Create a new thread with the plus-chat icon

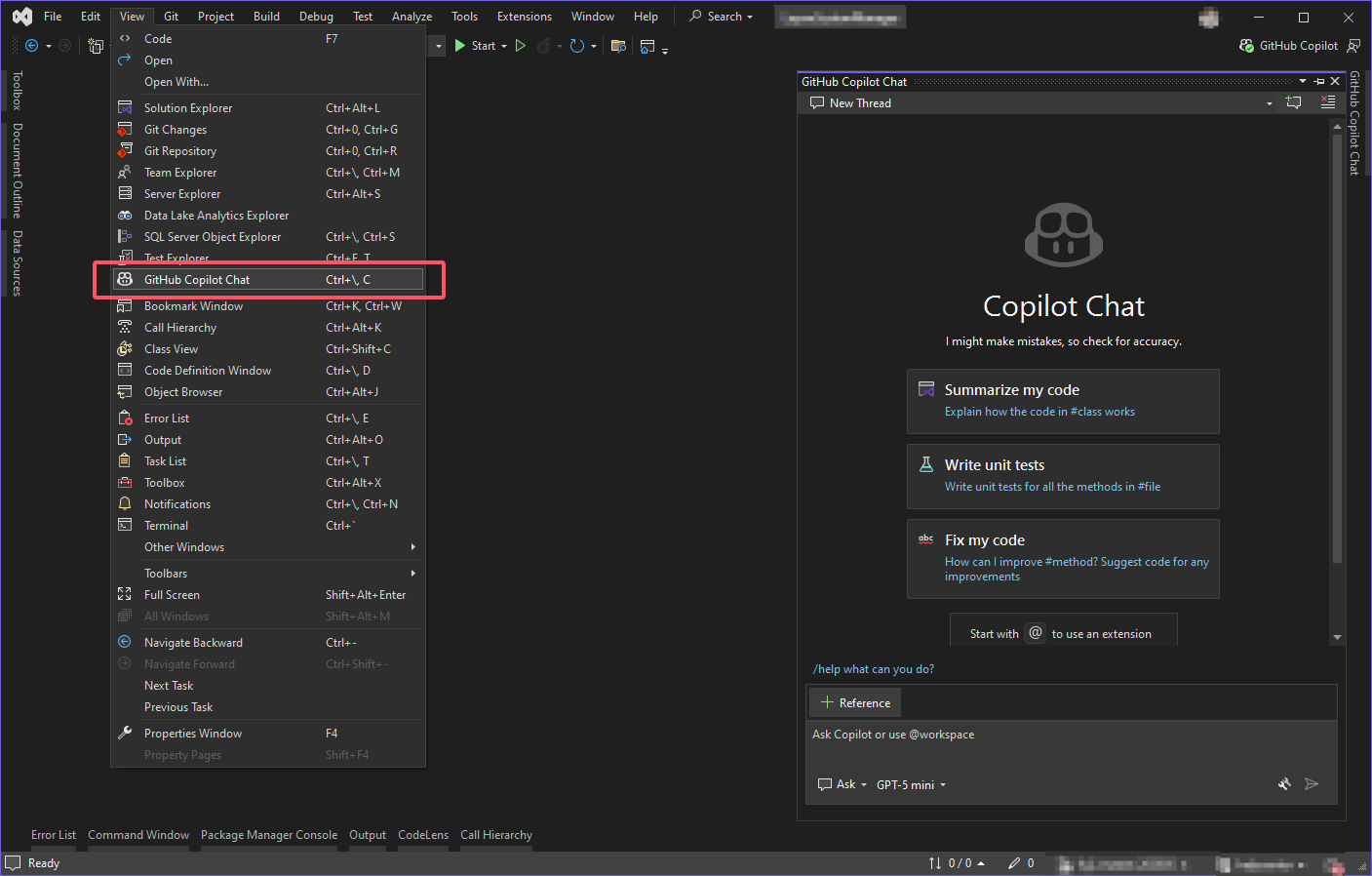tap(1294, 102)
